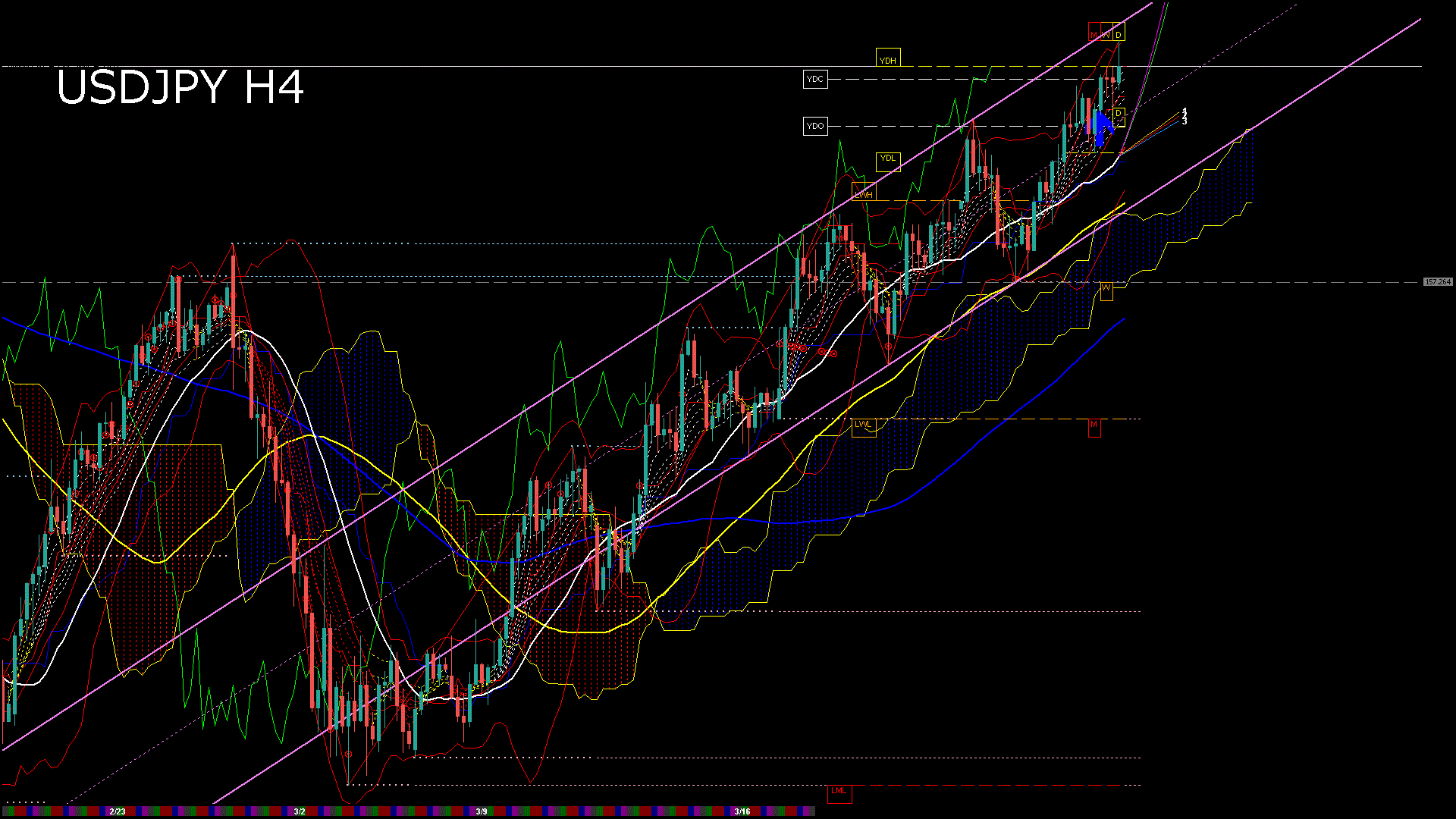The height and width of the screenshot is (819, 1456).
Task: Select the white YDC level label
Action: click(x=815, y=79)
